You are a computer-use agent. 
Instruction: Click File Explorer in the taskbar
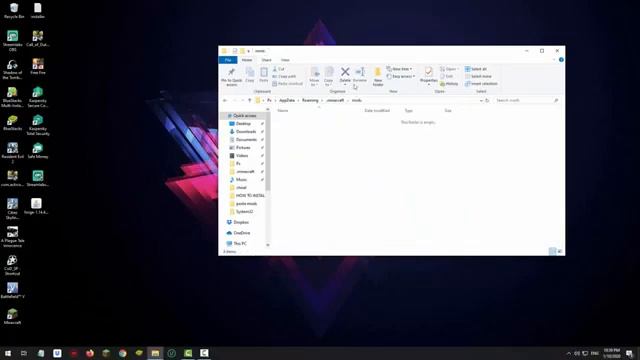[x=155, y=353]
